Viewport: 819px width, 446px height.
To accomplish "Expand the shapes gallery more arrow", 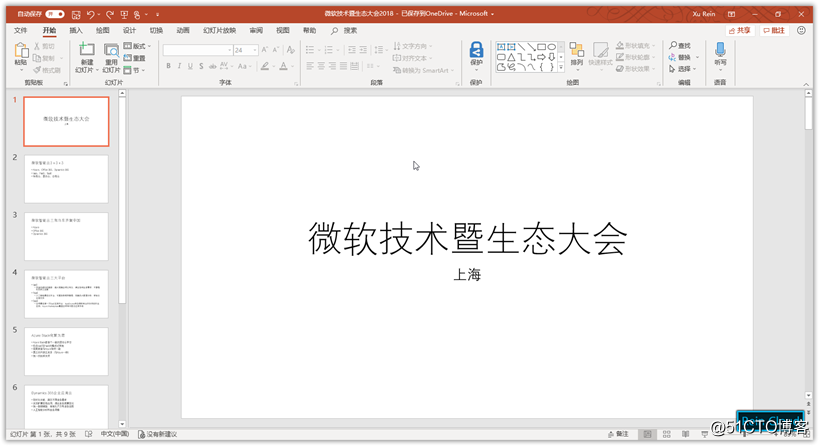I will (x=561, y=67).
